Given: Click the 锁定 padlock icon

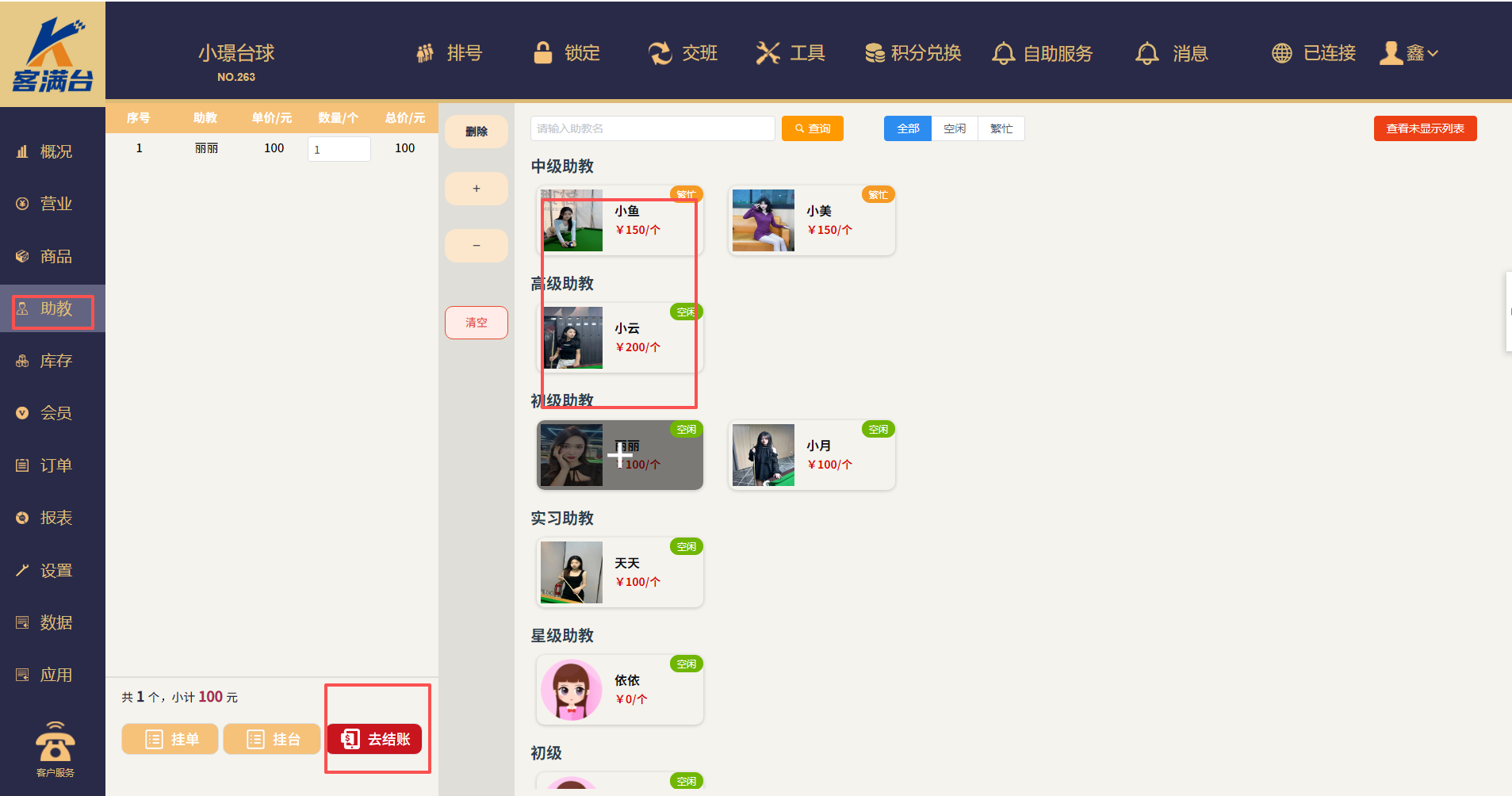Looking at the screenshot, I should [x=543, y=53].
